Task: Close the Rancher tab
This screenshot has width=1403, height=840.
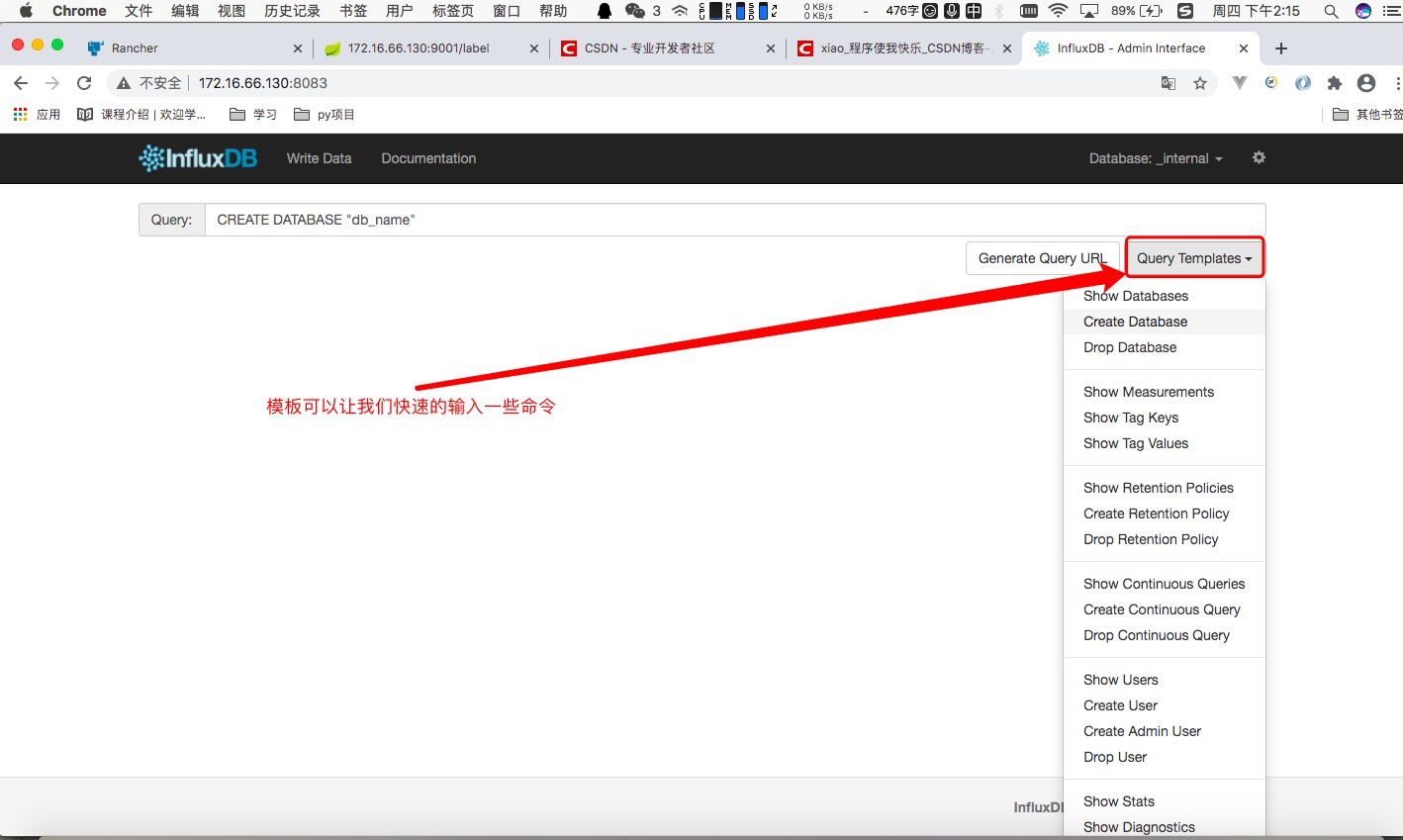Action: pyautogui.click(x=298, y=48)
